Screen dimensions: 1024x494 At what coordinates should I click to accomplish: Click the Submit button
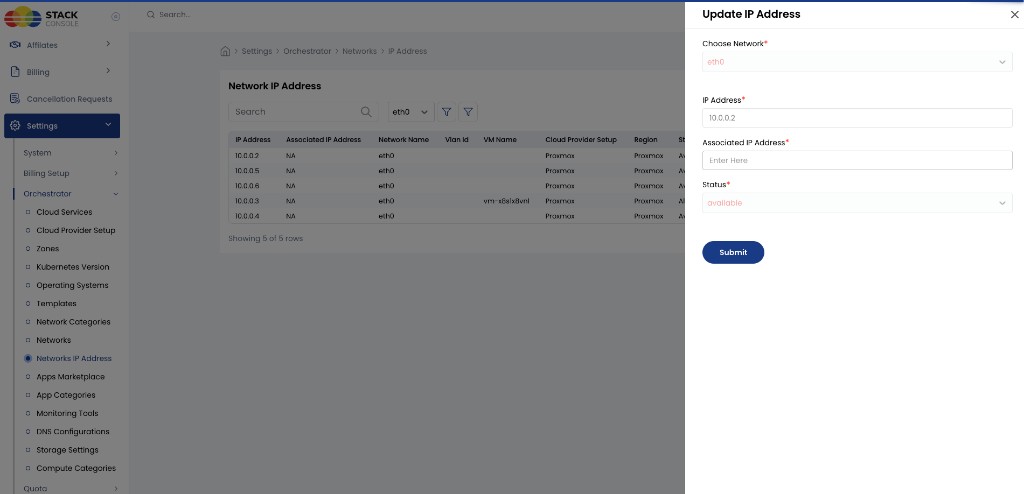point(733,252)
